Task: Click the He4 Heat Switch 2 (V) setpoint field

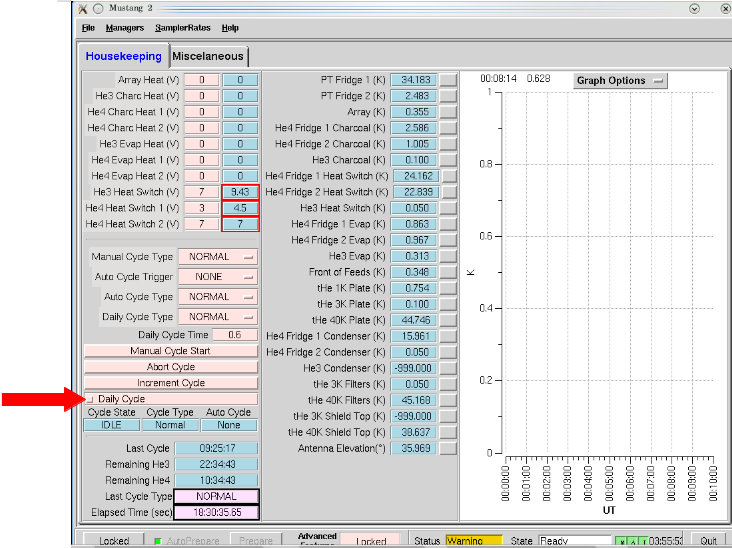Action: [202, 224]
